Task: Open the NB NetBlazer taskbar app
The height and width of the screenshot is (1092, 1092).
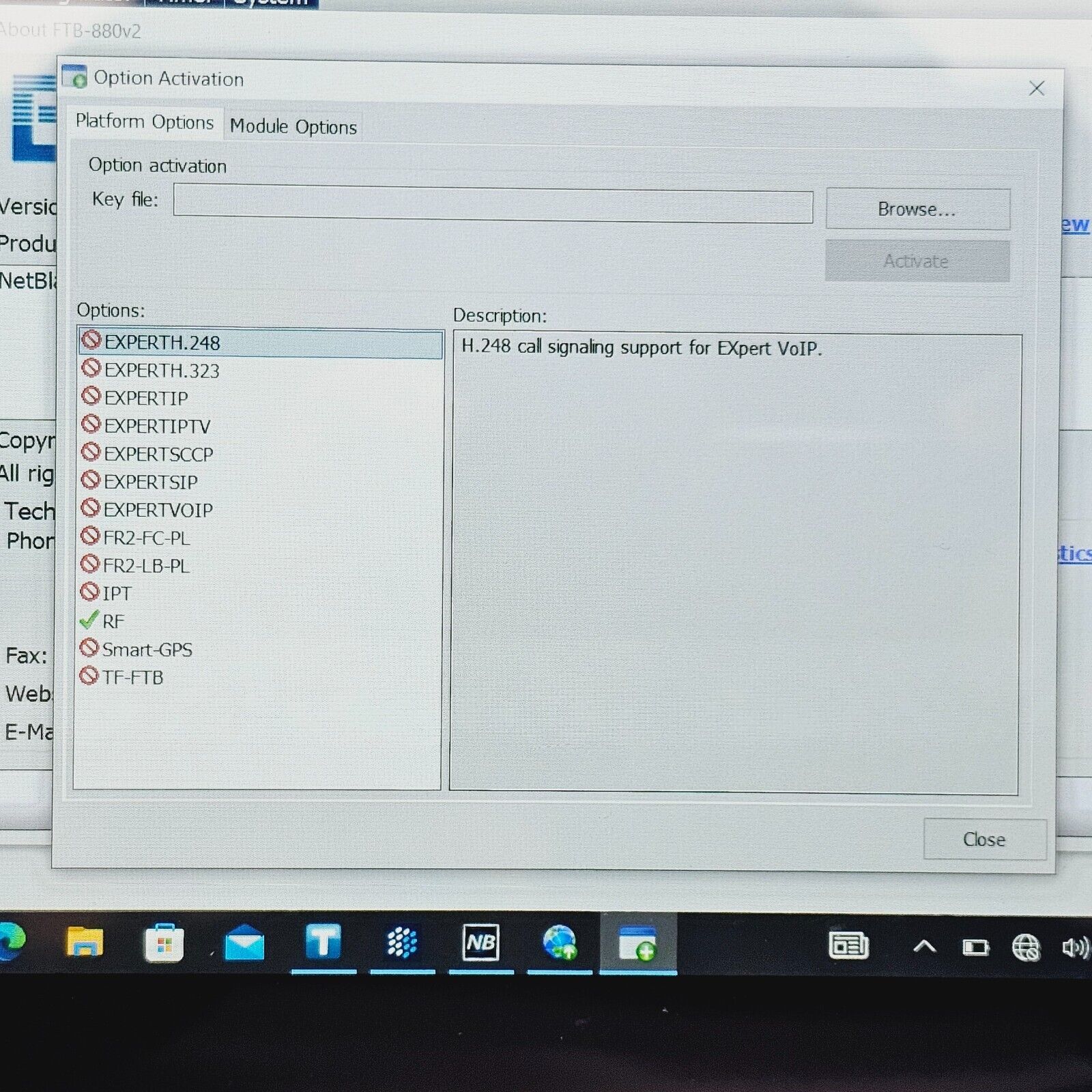Action: click(480, 943)
